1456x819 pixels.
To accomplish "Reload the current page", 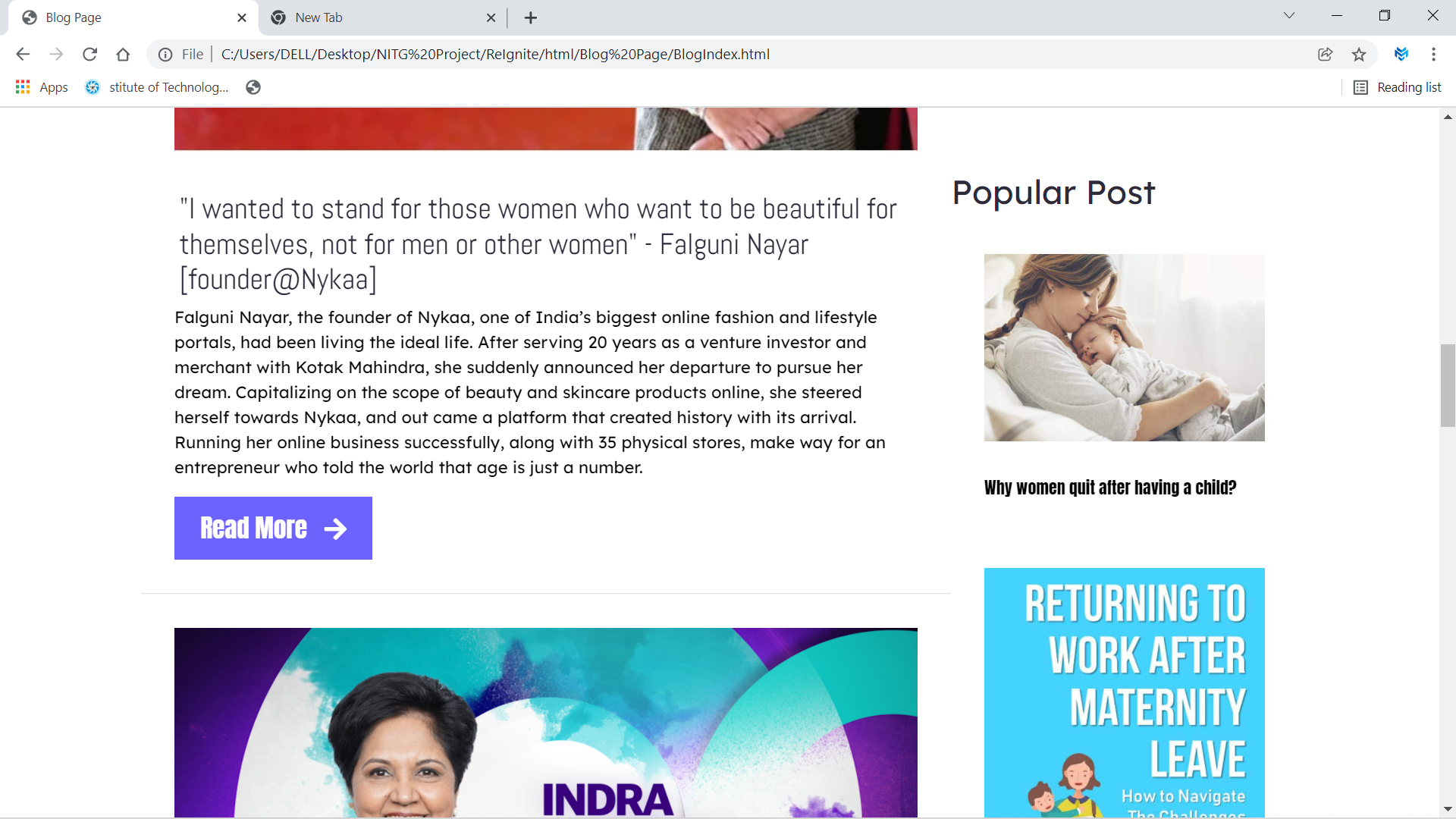I will [89, 54].
